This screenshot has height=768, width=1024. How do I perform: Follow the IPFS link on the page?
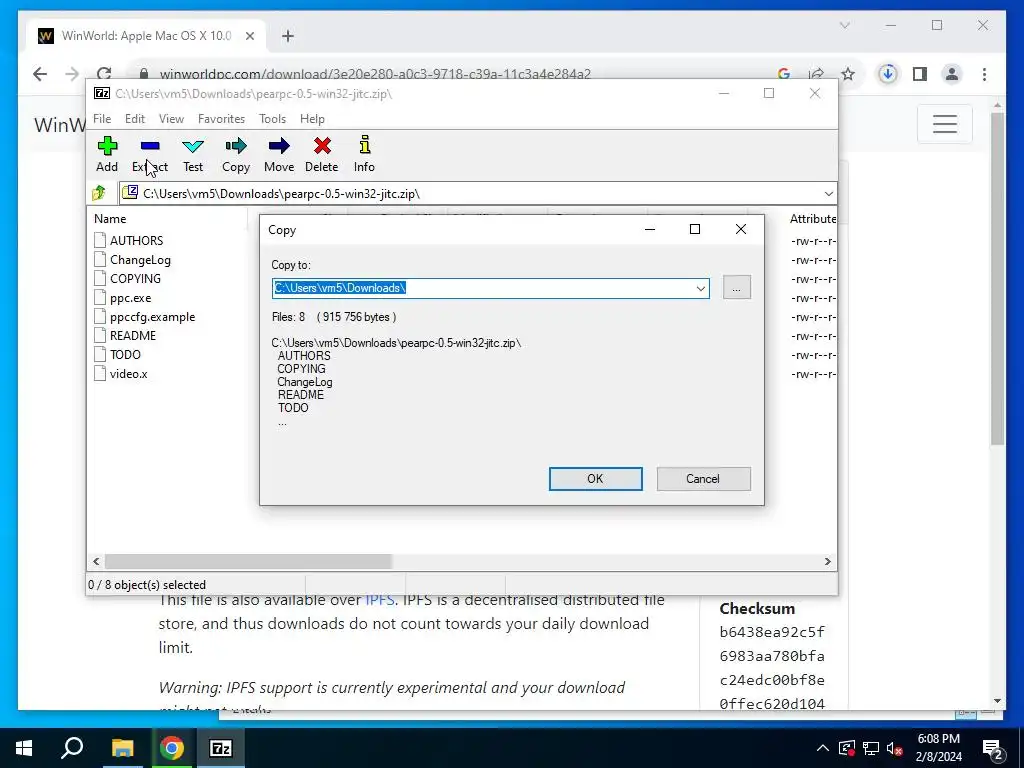click(379, 600)
